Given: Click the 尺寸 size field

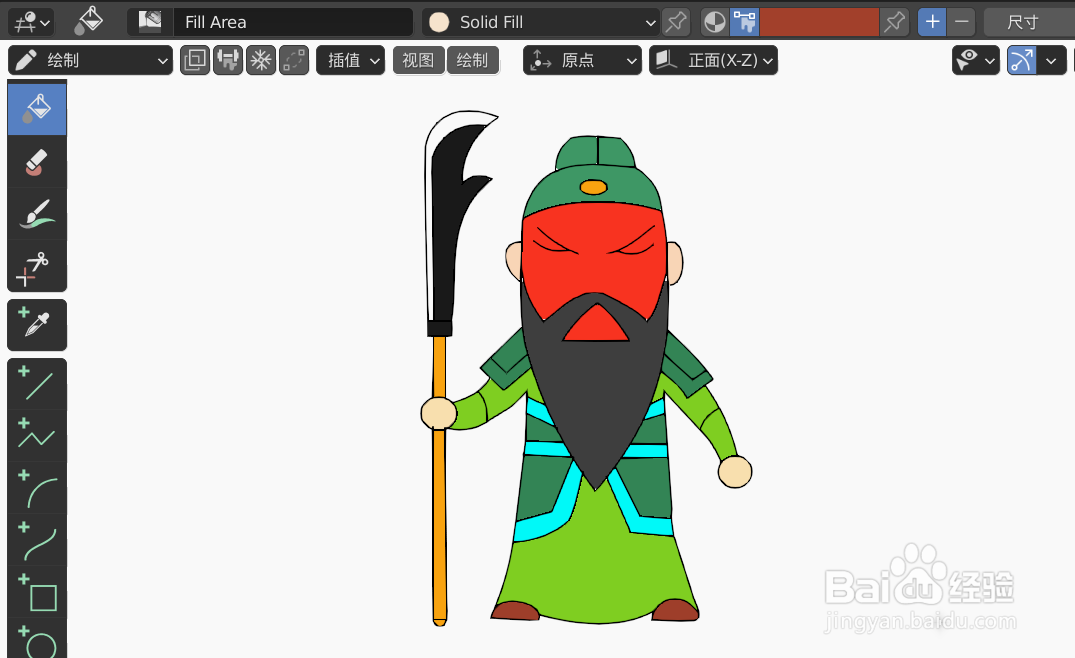Looking at the screenshot, I should [x=1029, y=22].
